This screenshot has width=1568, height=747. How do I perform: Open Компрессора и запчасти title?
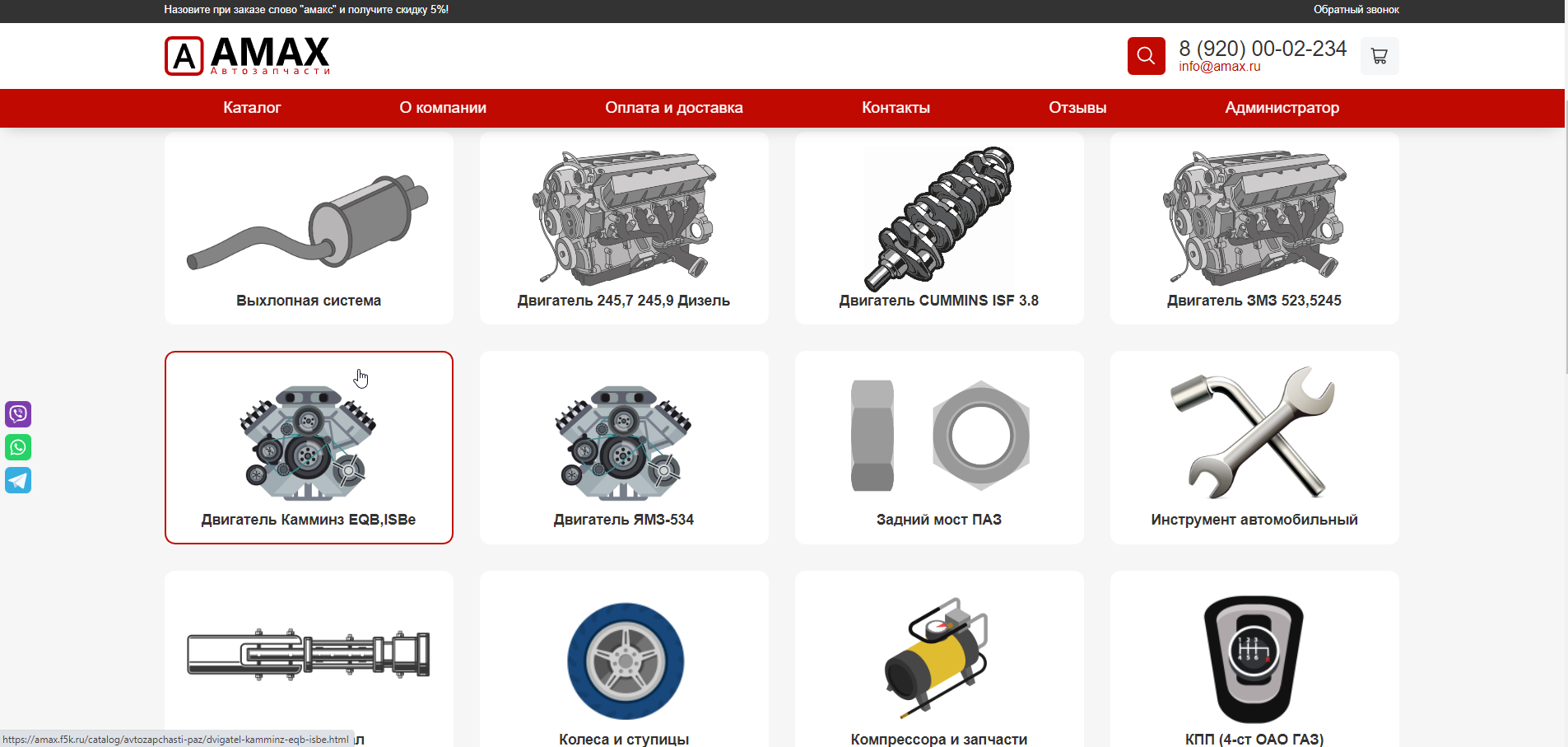[939, 739]
